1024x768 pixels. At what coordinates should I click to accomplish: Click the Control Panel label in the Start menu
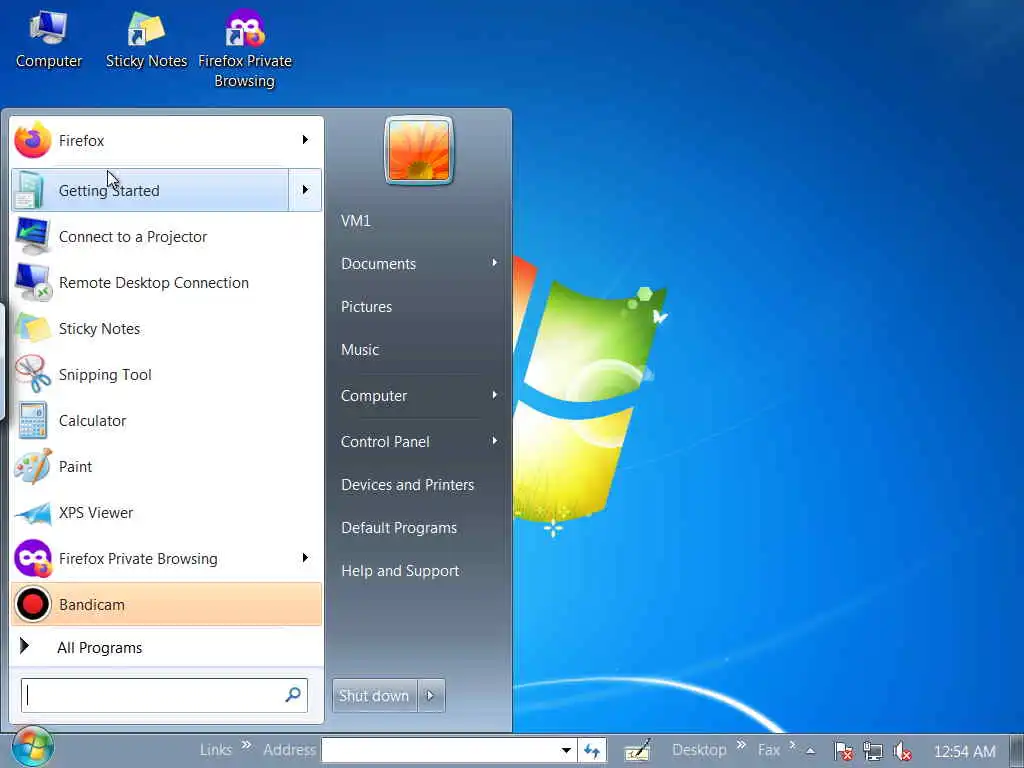(x=385, y=441)
